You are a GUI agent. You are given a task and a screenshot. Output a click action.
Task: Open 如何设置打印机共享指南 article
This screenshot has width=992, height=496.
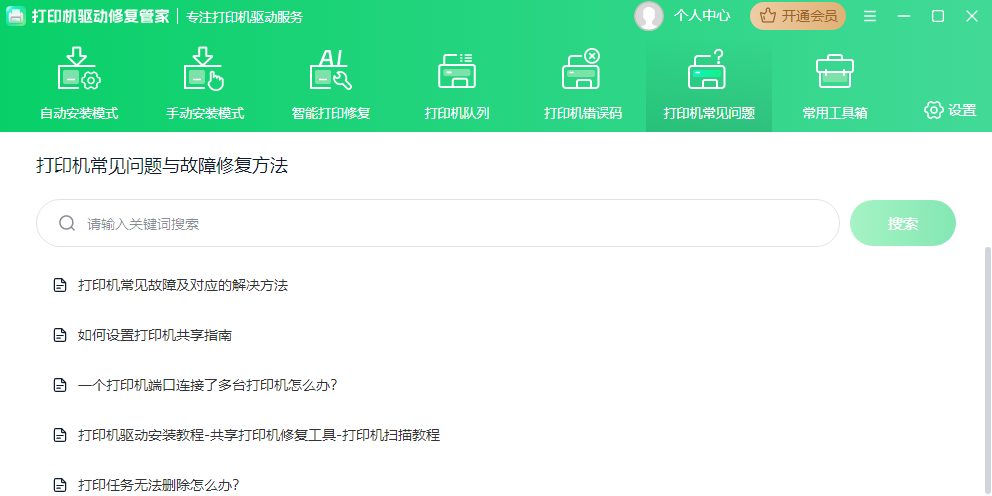(155, 335)
